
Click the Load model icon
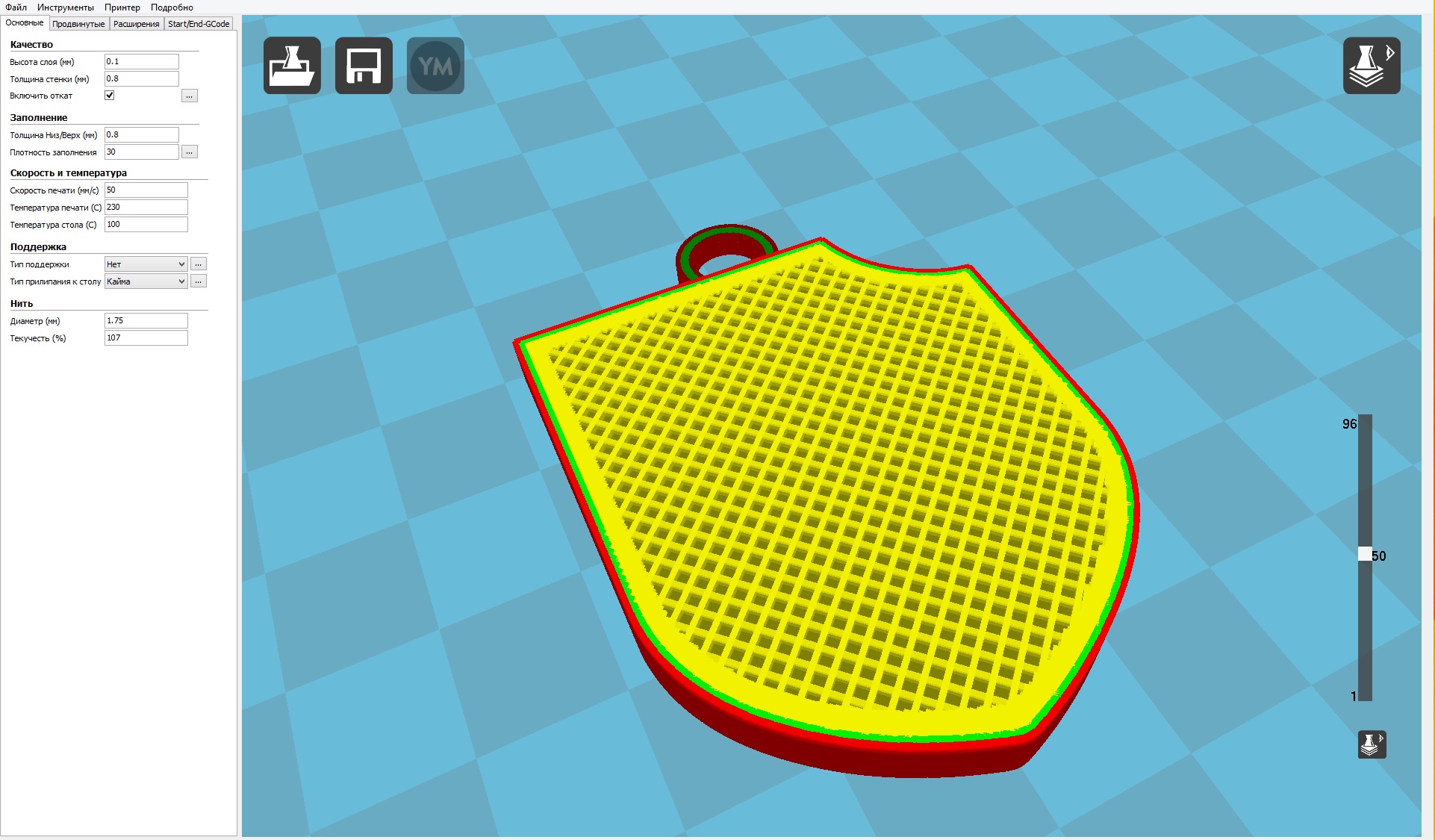[292, 66]
